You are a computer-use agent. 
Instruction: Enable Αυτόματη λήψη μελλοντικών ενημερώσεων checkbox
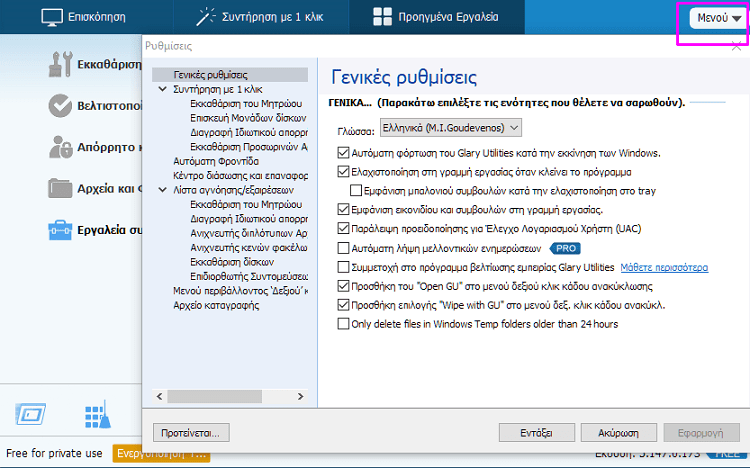pyautogui.click(x=343, y=248)
